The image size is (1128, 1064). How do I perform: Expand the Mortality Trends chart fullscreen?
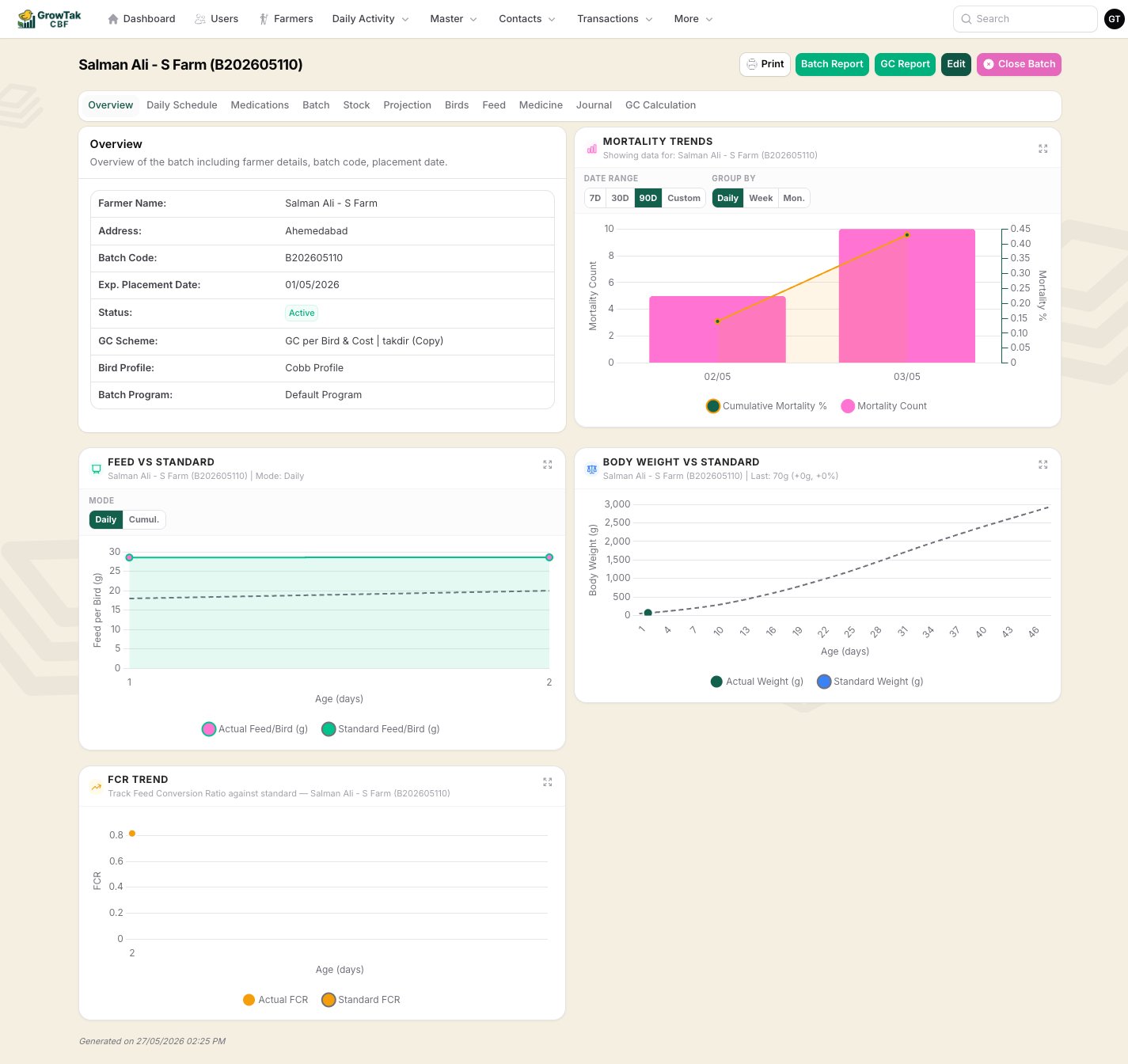tap(1043, 148)
